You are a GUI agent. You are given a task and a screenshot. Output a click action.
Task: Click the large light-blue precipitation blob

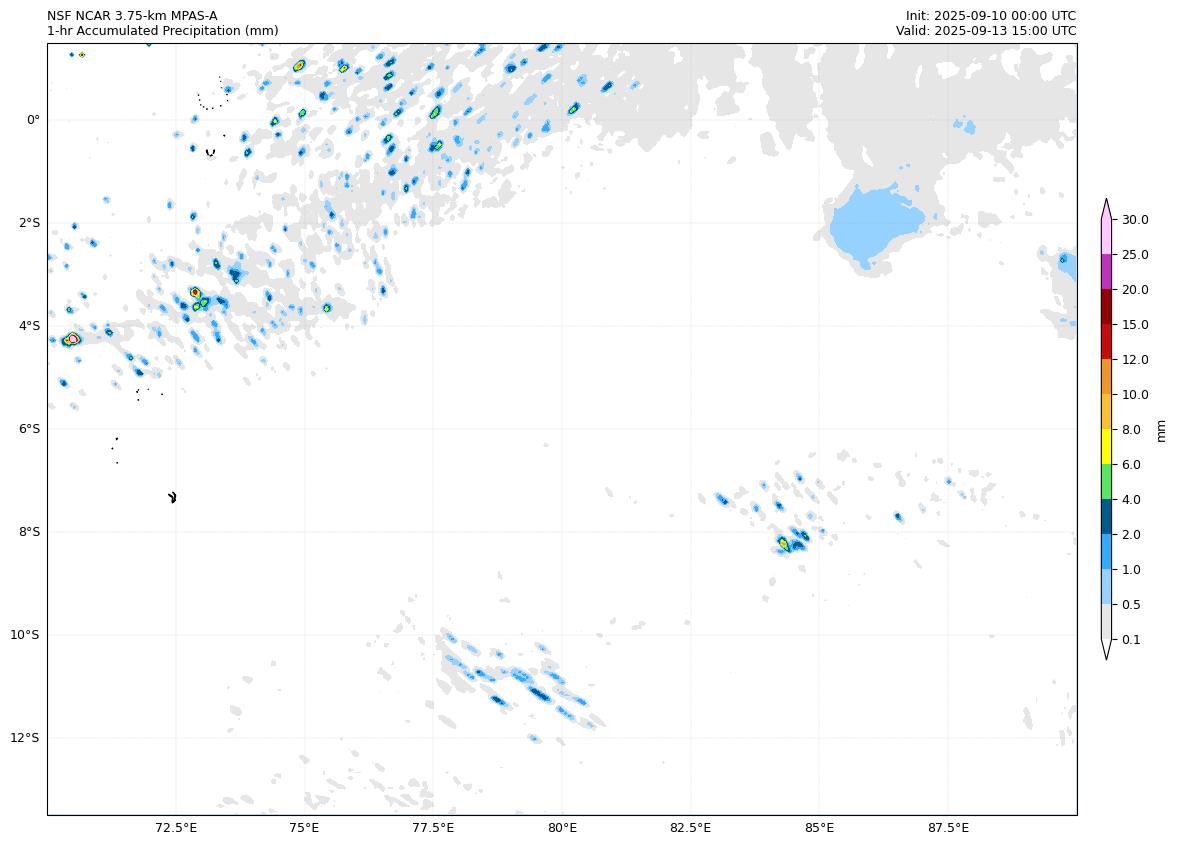tap(874, 225)
